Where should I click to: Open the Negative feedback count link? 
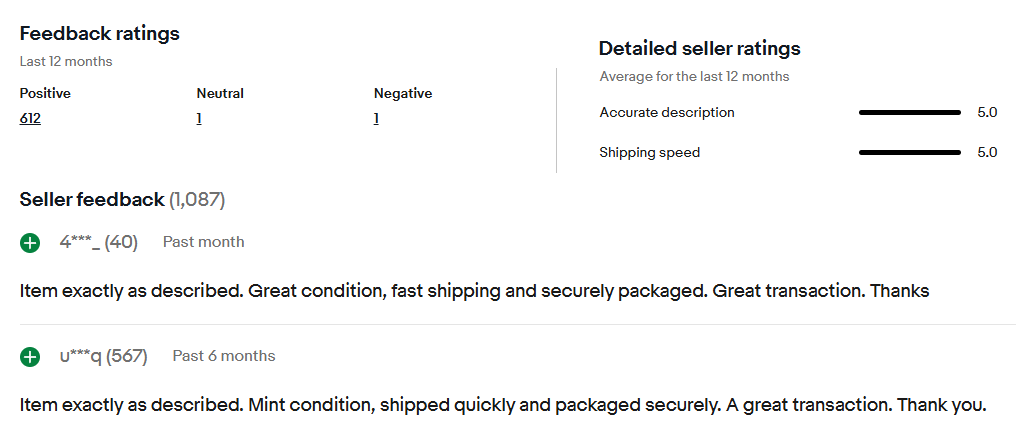[x=376, y=119]
